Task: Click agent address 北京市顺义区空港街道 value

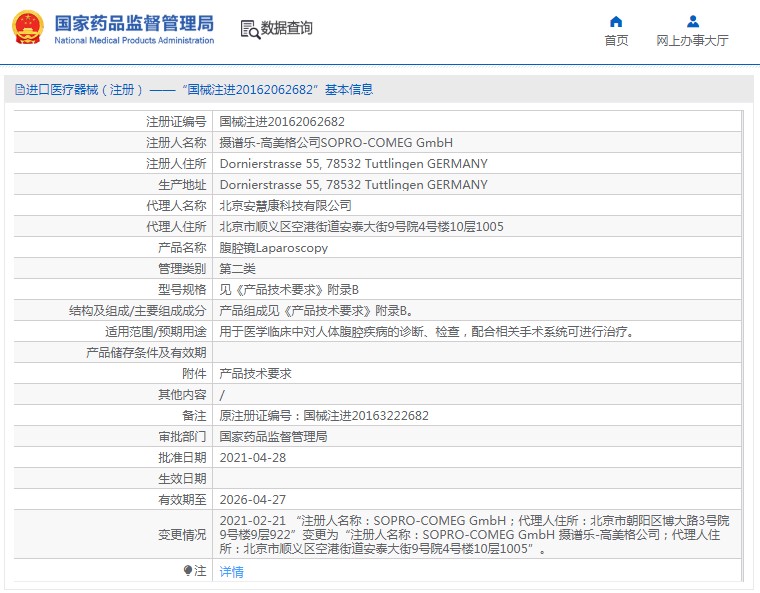Action: (x=361, y=226)
